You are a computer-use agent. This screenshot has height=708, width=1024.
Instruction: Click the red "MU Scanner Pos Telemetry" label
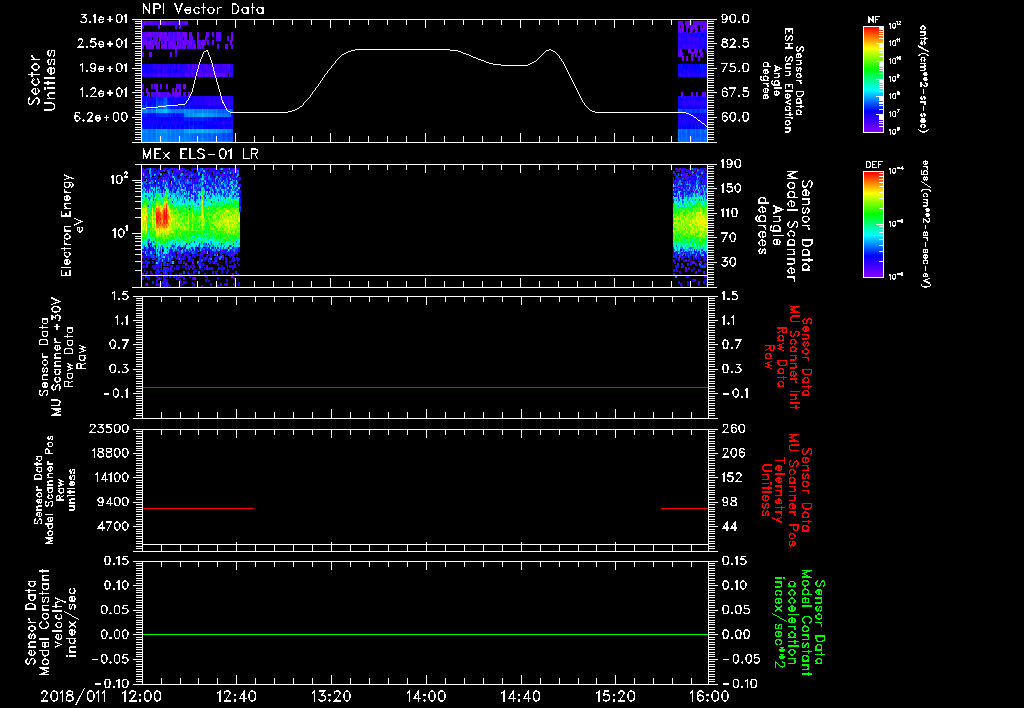[x=786, y=490]
